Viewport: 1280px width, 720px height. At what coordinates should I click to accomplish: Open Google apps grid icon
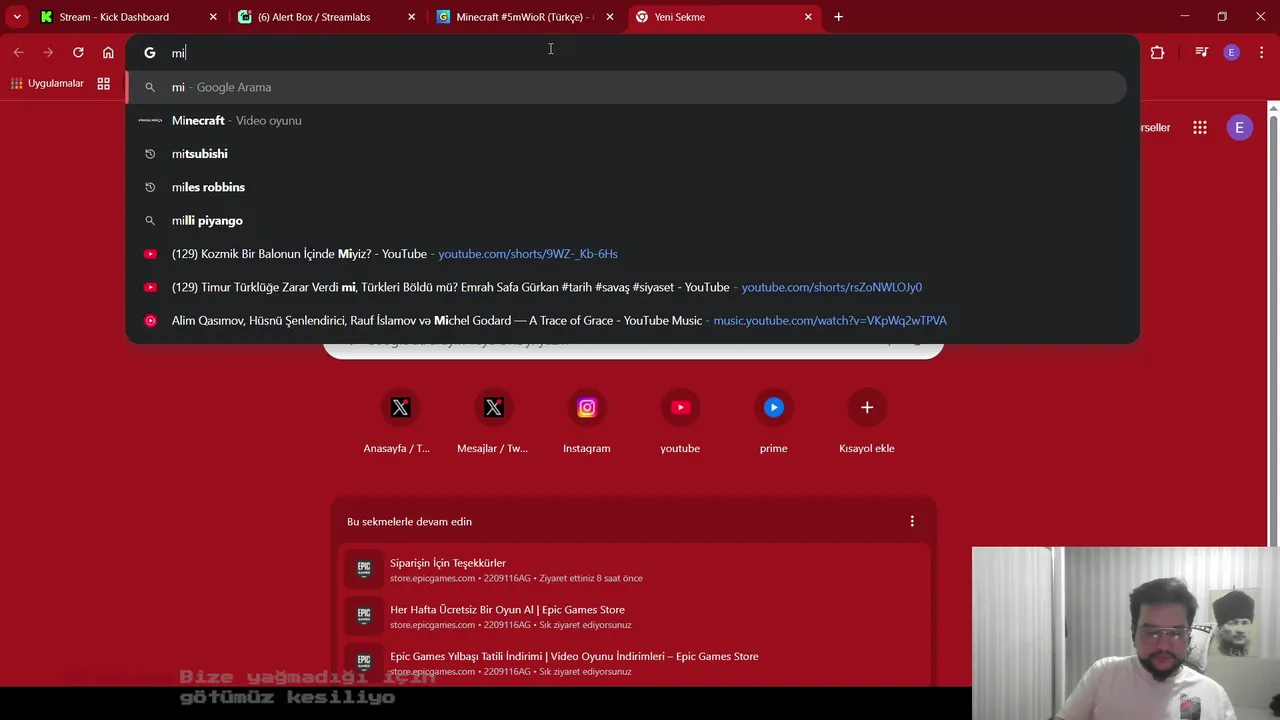click(1200, 128)
